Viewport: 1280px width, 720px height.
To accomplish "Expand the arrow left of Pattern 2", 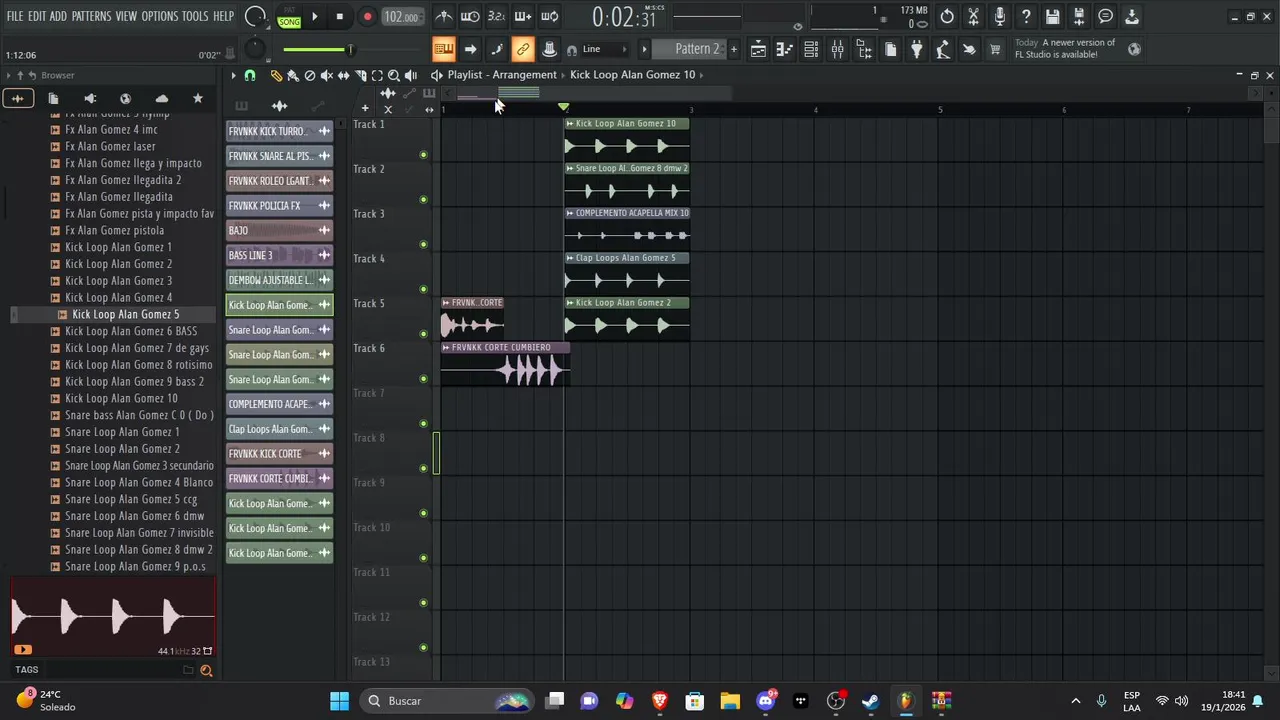I will [x=644, y=49].
